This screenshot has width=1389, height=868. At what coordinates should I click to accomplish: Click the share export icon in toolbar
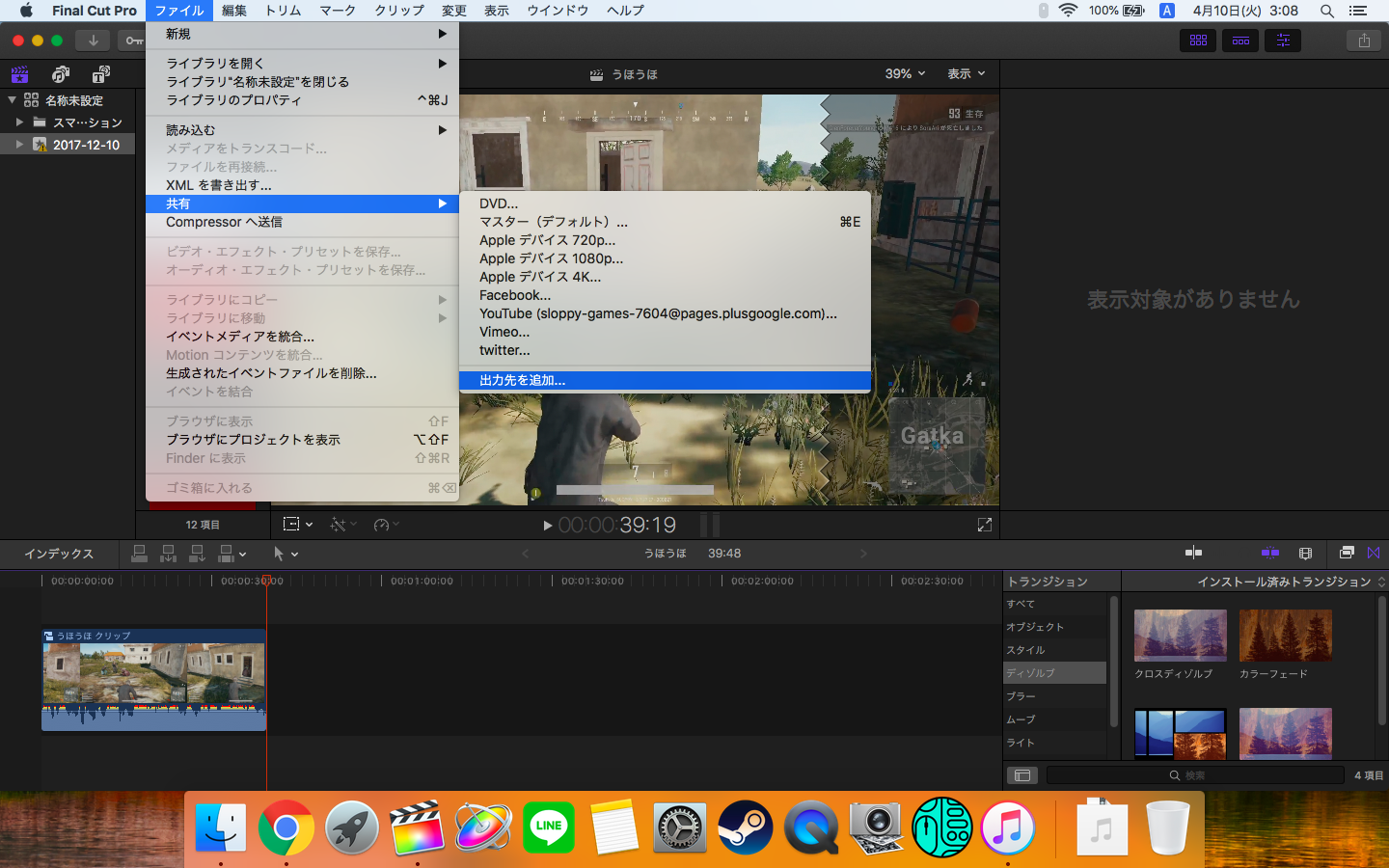1364,41
